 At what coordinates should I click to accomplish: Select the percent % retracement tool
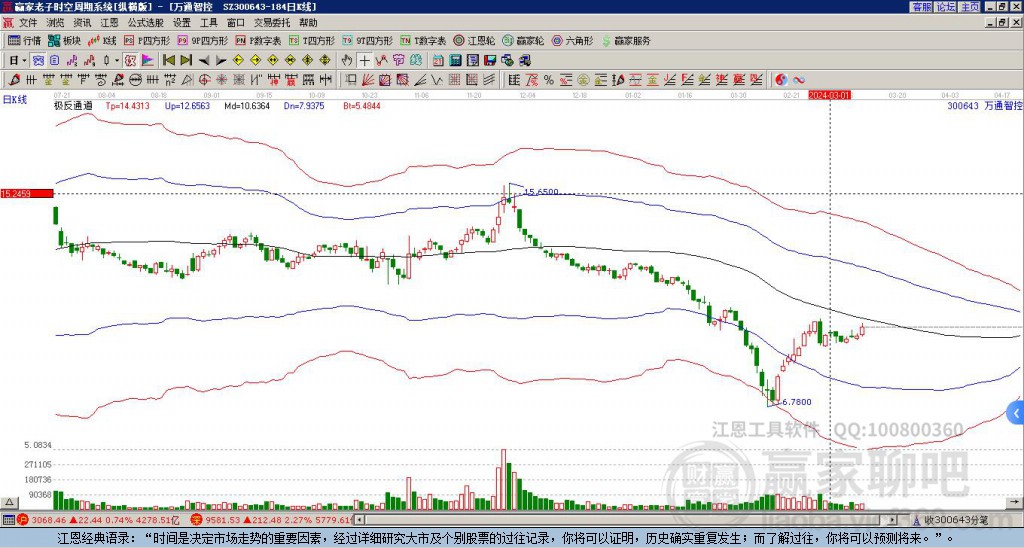coord(549,80)
